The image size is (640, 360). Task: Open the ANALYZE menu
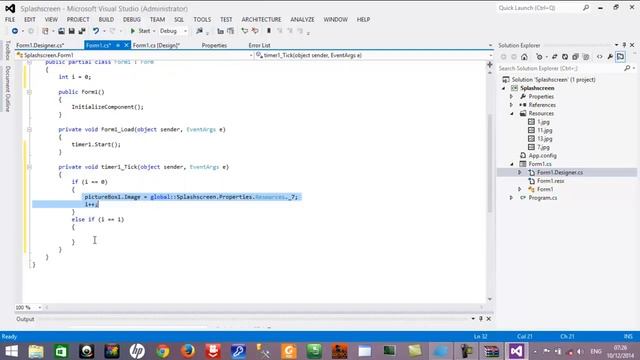point(302,20)
